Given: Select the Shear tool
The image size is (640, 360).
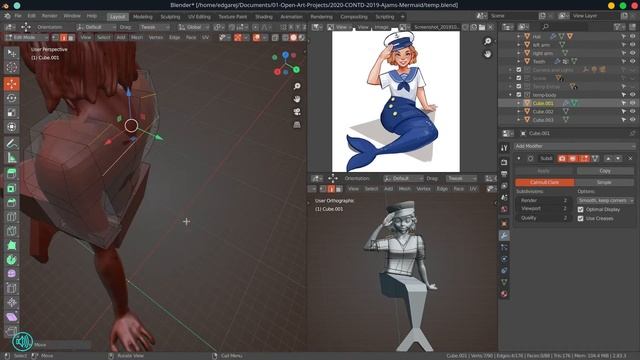Looking at the screenshot, I should pyautogui.click(x=11, y=317).
